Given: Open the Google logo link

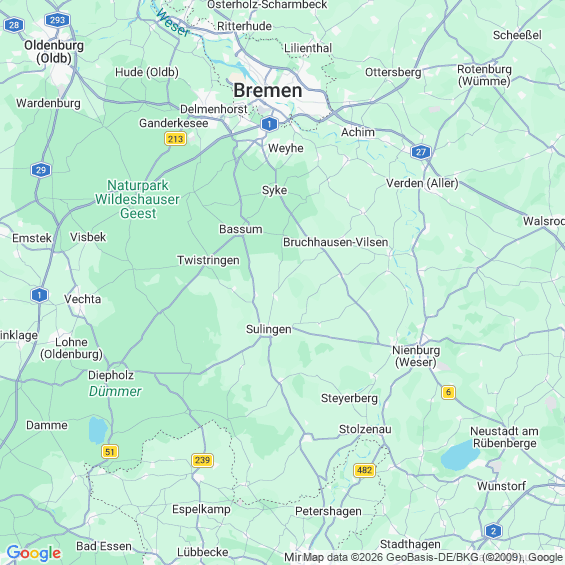Looking at the screenshot, I should click(34, 553).
